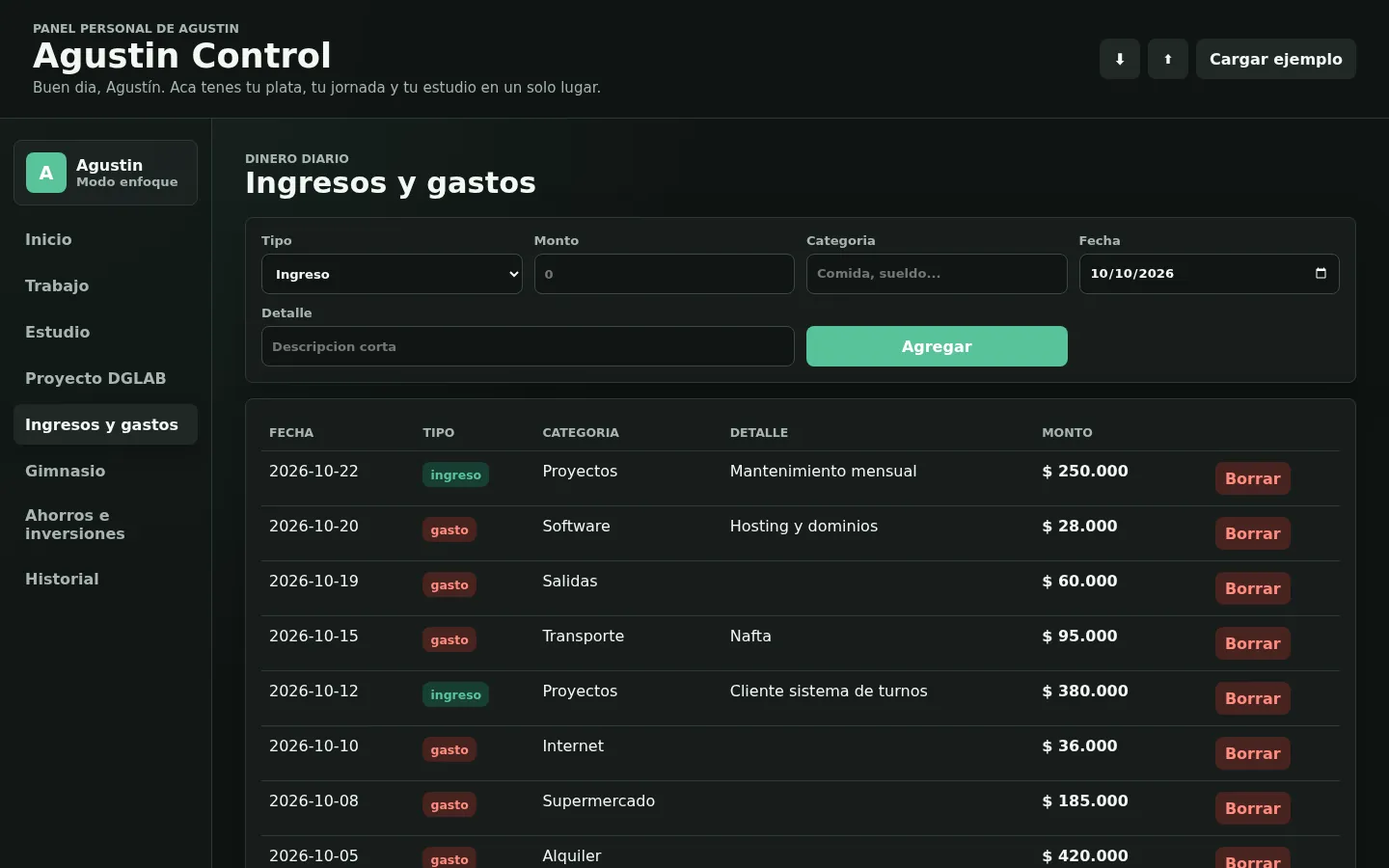Click the ingreso badge dated 2026-10-12
The width and height of the screenshot is (1389, 868).
click(x=455, y=694)
